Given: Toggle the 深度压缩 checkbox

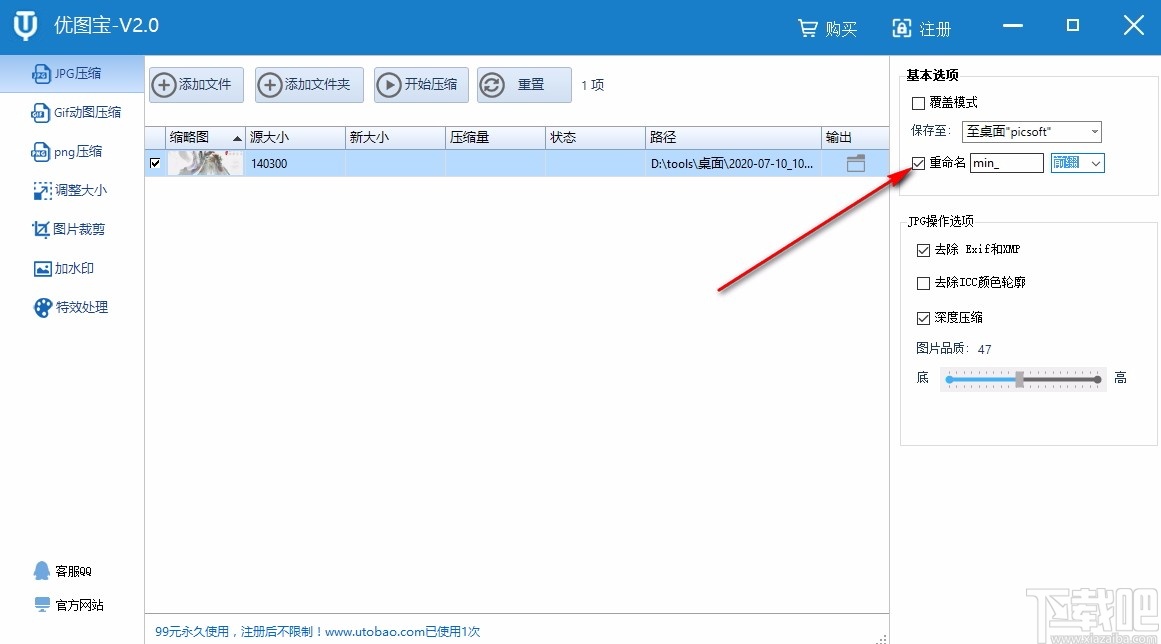Looking at the screenshot, I should 923,317.
